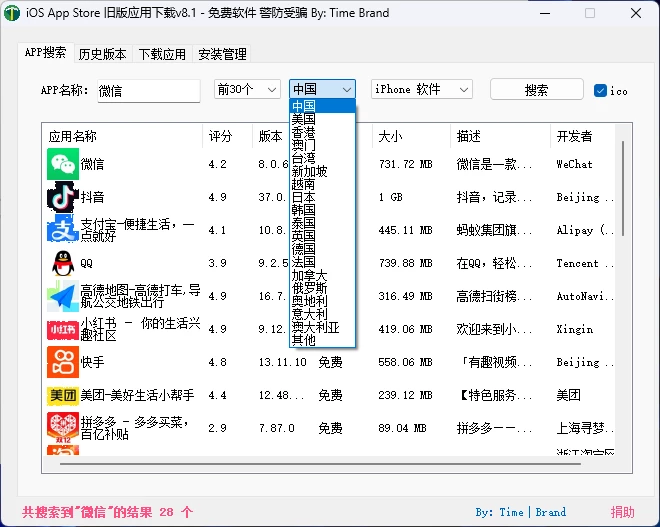
Task: Collapse the 中国 region combo box
Action: pyautogui.click(x=322, y=89)
